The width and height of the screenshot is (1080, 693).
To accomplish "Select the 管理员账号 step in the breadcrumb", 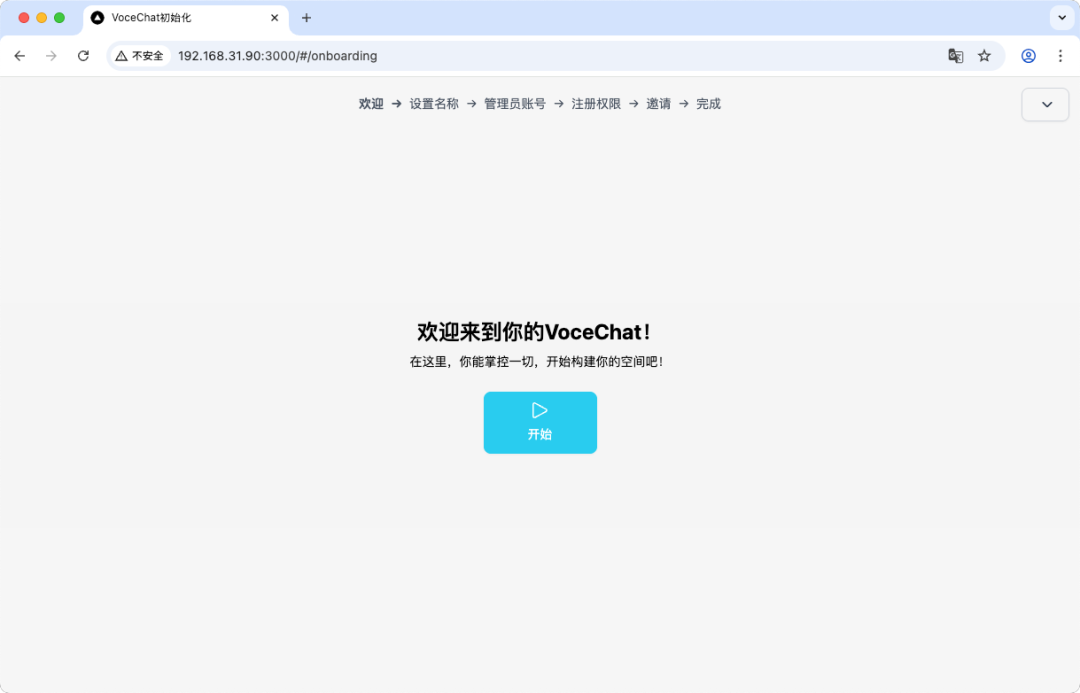I will (514, 103).
